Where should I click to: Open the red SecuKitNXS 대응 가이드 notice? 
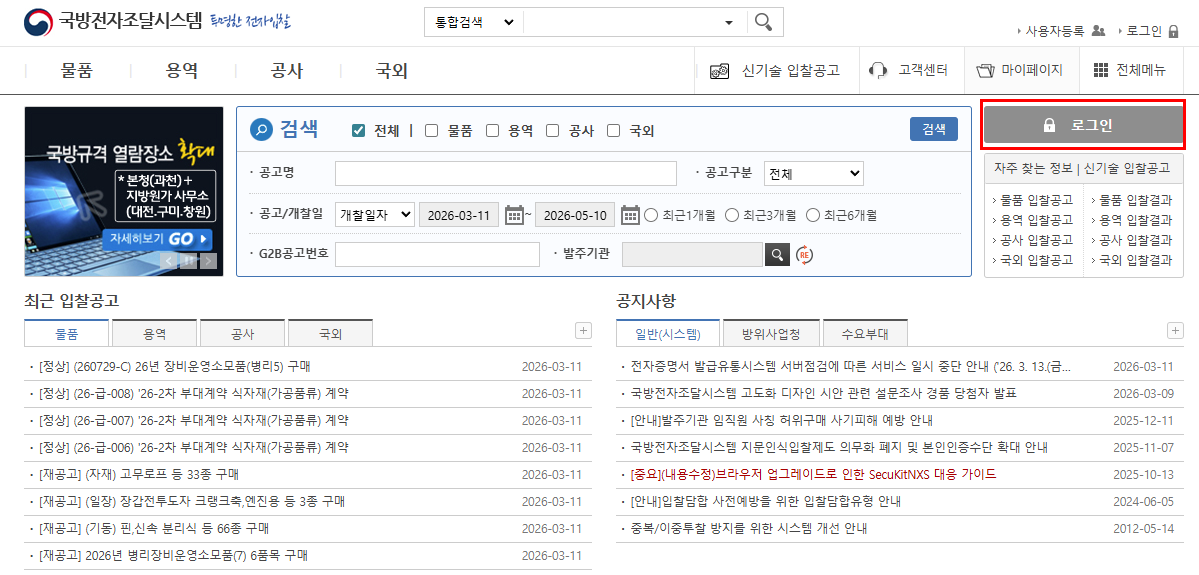tap(814, 475)
